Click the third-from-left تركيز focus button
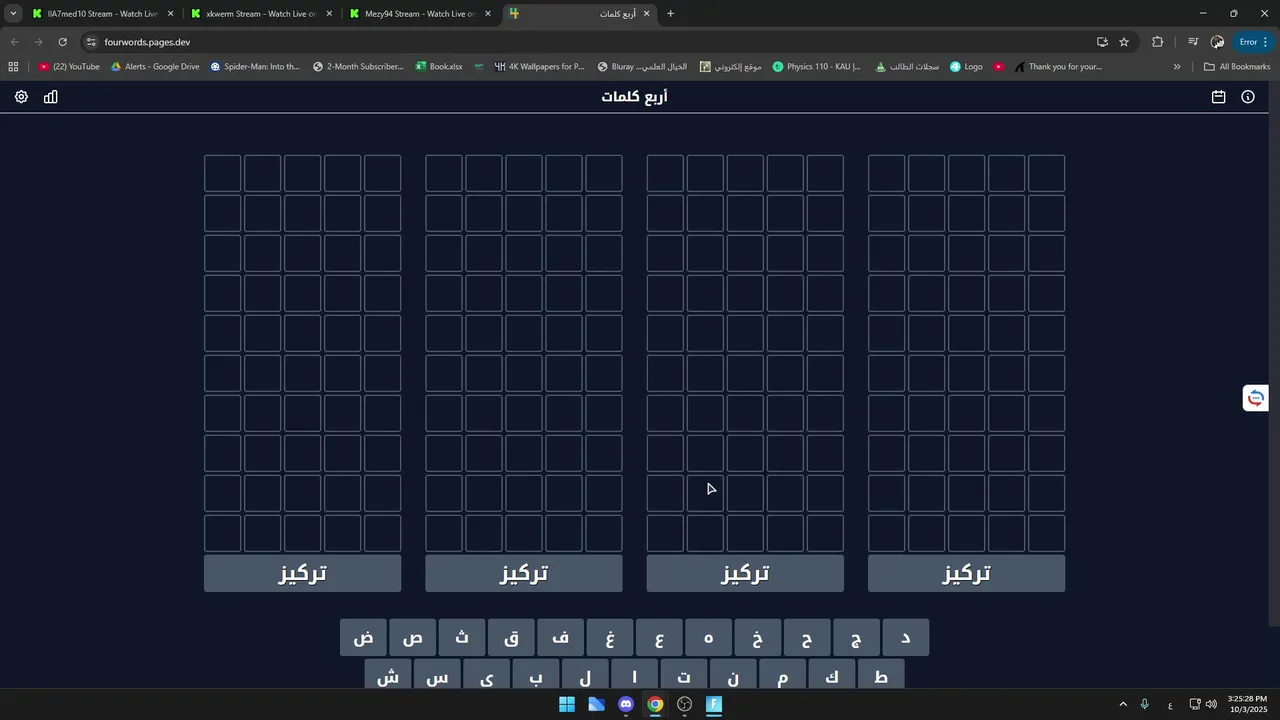The image size is (1280, 720). (x=745, y=574)
